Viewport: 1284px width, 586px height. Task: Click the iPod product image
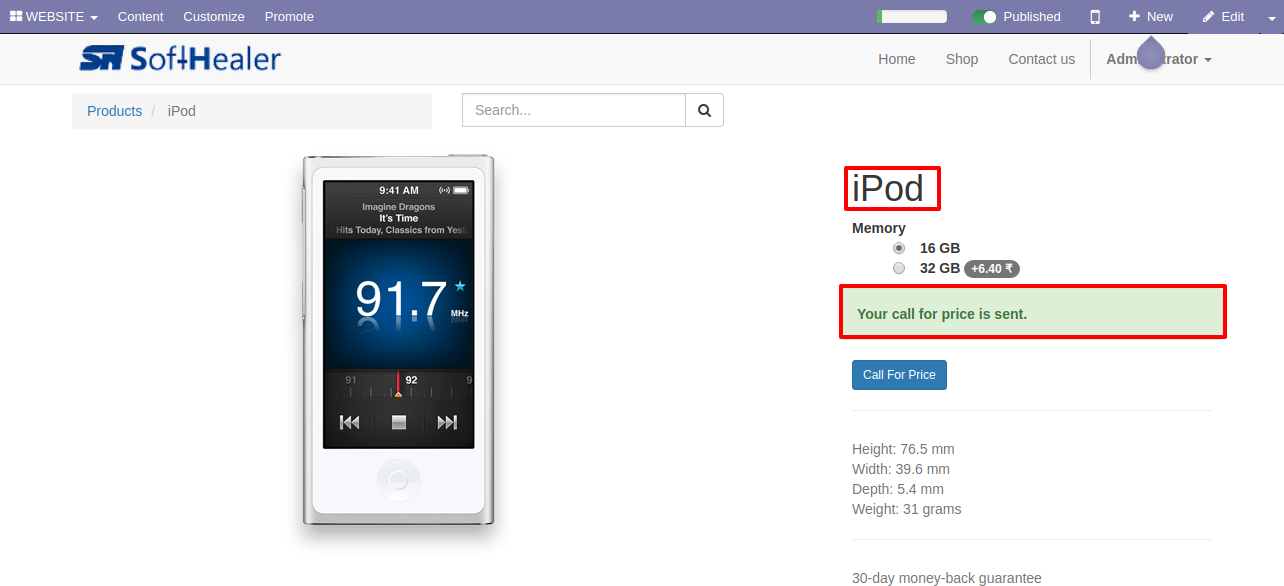pyautogui.click(x=398, y=342)
